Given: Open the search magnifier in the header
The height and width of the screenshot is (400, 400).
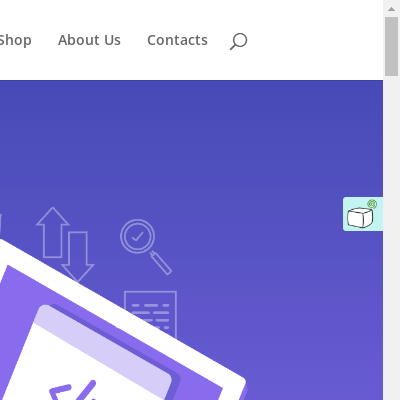Looking at the screenshot, I should (x=238, y=41).
